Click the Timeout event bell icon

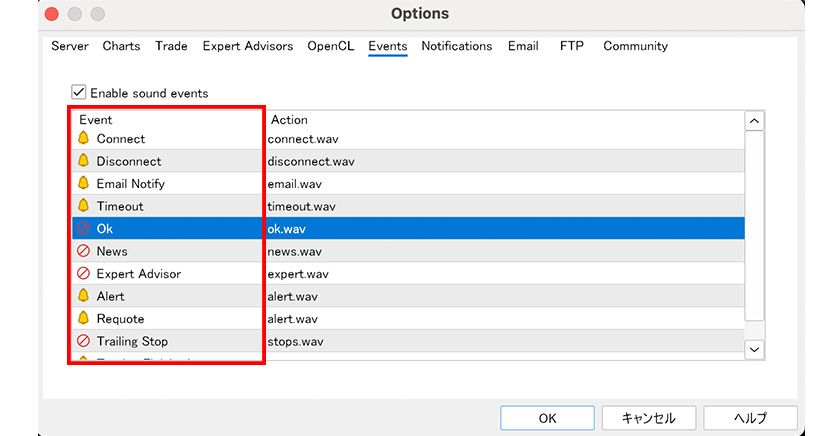coord(84,206)
